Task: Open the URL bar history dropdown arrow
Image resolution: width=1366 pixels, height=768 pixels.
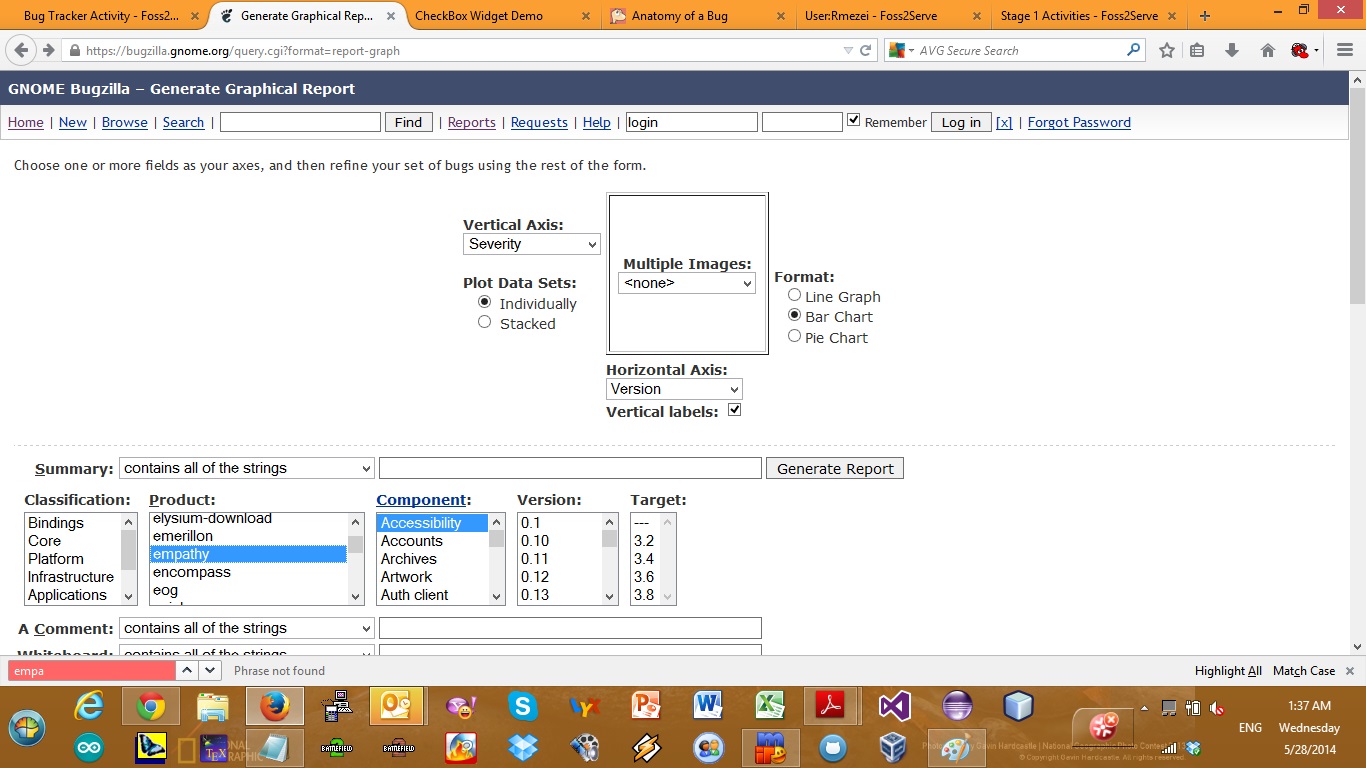Action: click(x=848, y=50)
